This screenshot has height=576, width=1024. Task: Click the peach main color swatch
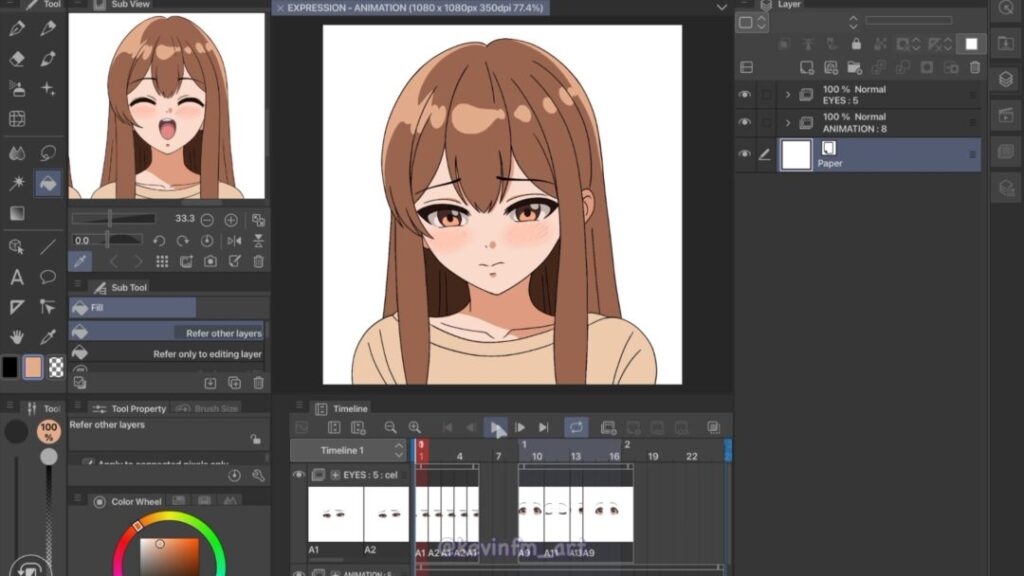pyautogui.click(x=33, y=367)
